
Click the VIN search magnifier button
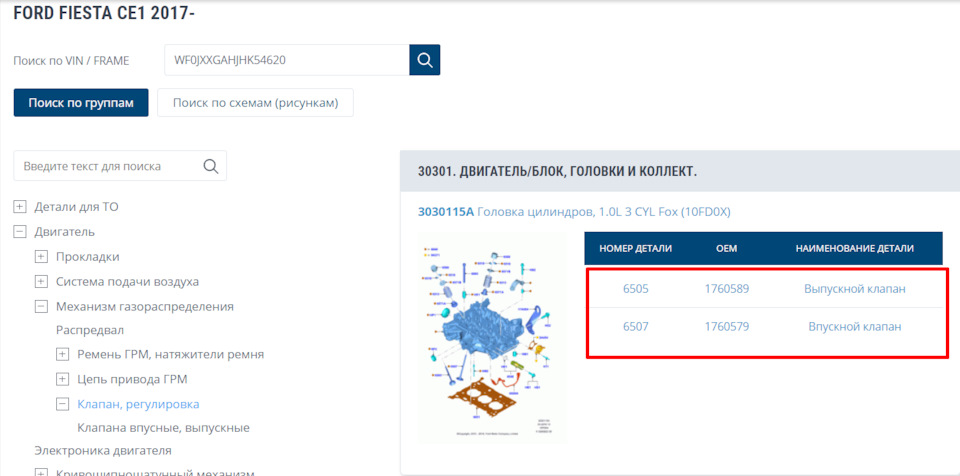424,60
